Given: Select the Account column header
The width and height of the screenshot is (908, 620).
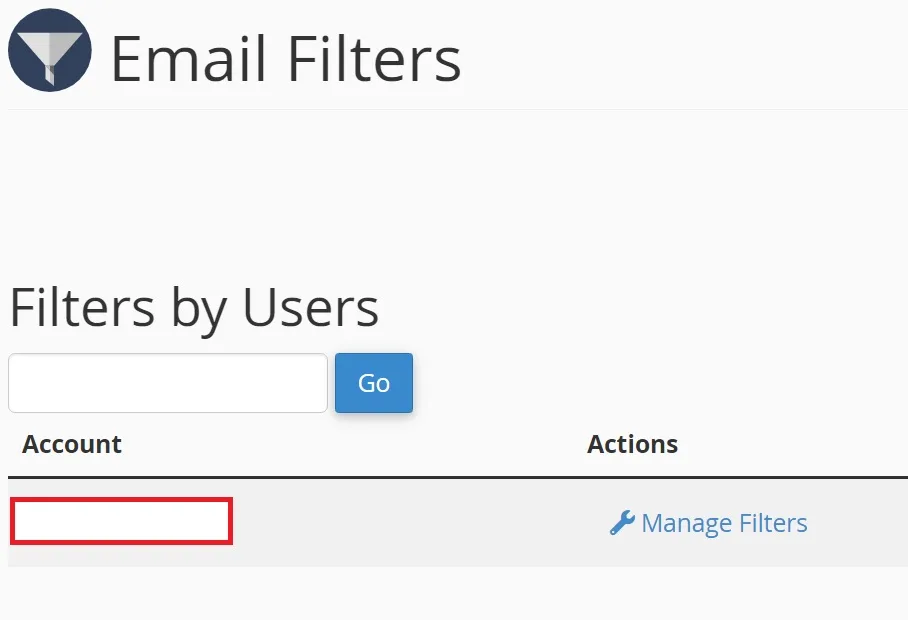Looking at the screenshot, I should [72, 445].
